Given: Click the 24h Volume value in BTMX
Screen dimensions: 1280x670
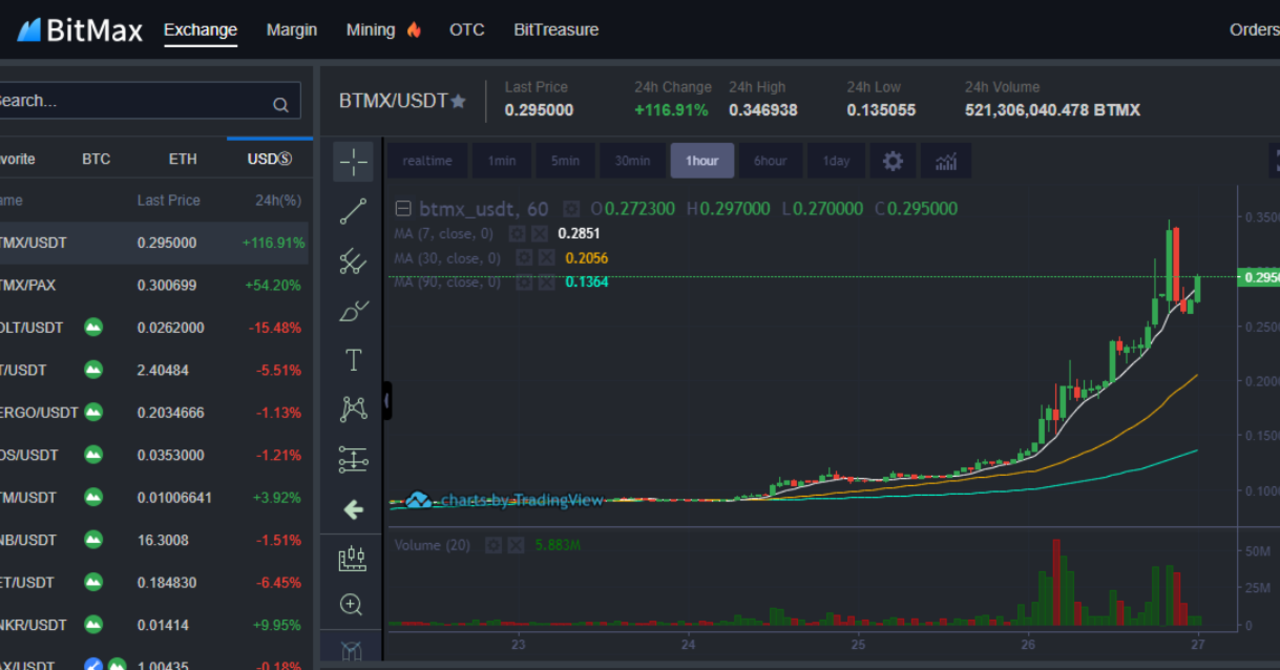Looking at the screenshot, I should point(1052,110).
